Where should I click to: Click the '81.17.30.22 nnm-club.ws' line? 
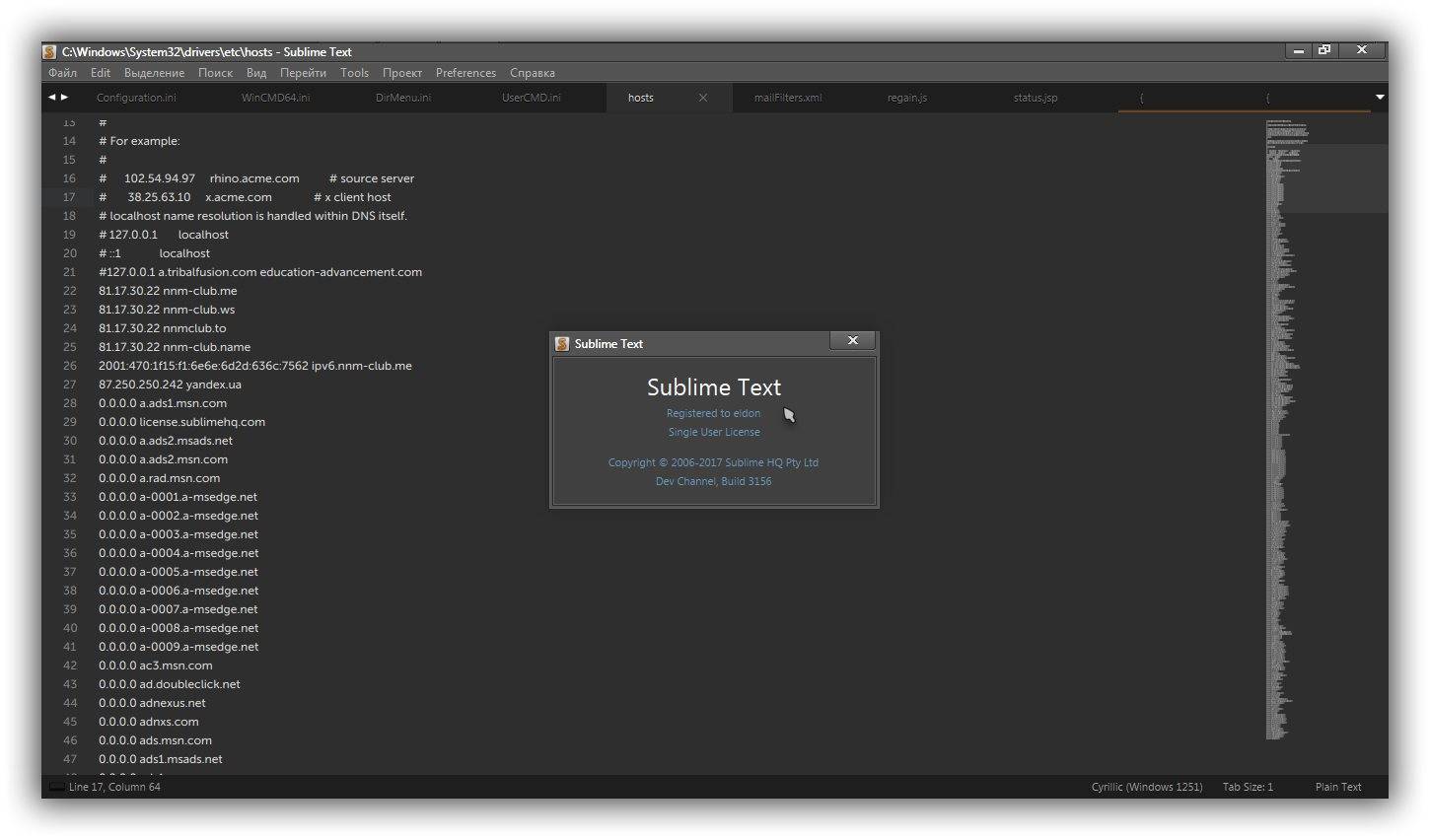pyautogui.click(x=167, y=310)
